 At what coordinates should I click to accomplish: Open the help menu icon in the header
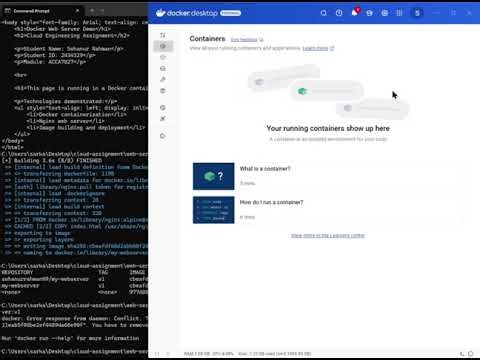point(339,13)
